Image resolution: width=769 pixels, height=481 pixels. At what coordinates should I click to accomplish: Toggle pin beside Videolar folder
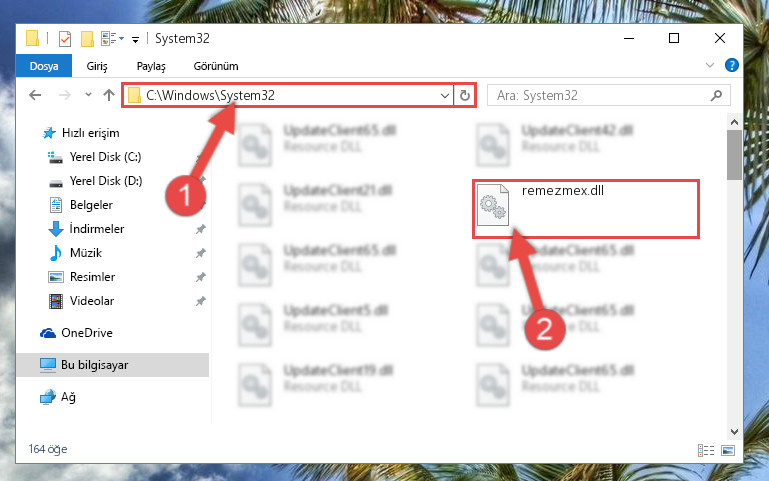point(201,301)
